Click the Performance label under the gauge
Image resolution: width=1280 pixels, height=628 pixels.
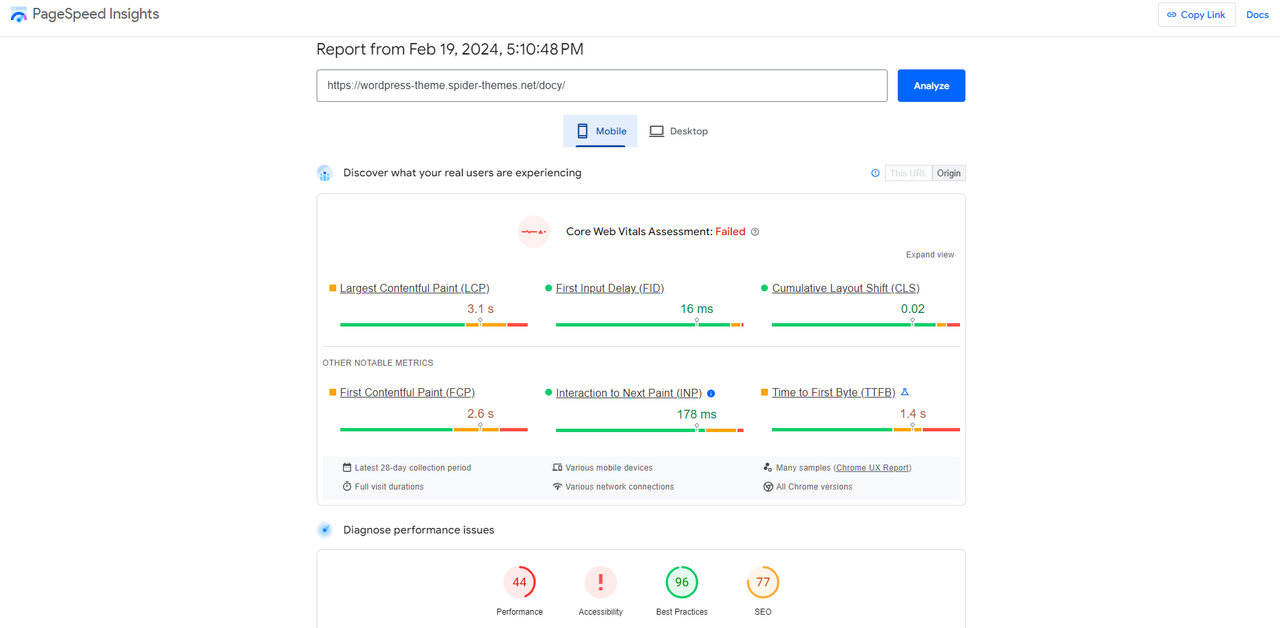(x=520, y=612)
